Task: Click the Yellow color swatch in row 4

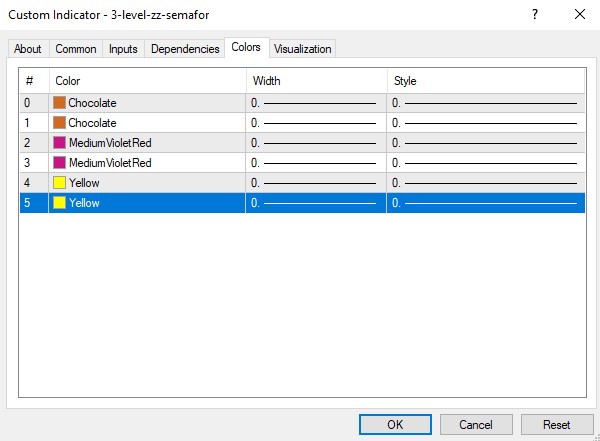Action: (59, 183)
